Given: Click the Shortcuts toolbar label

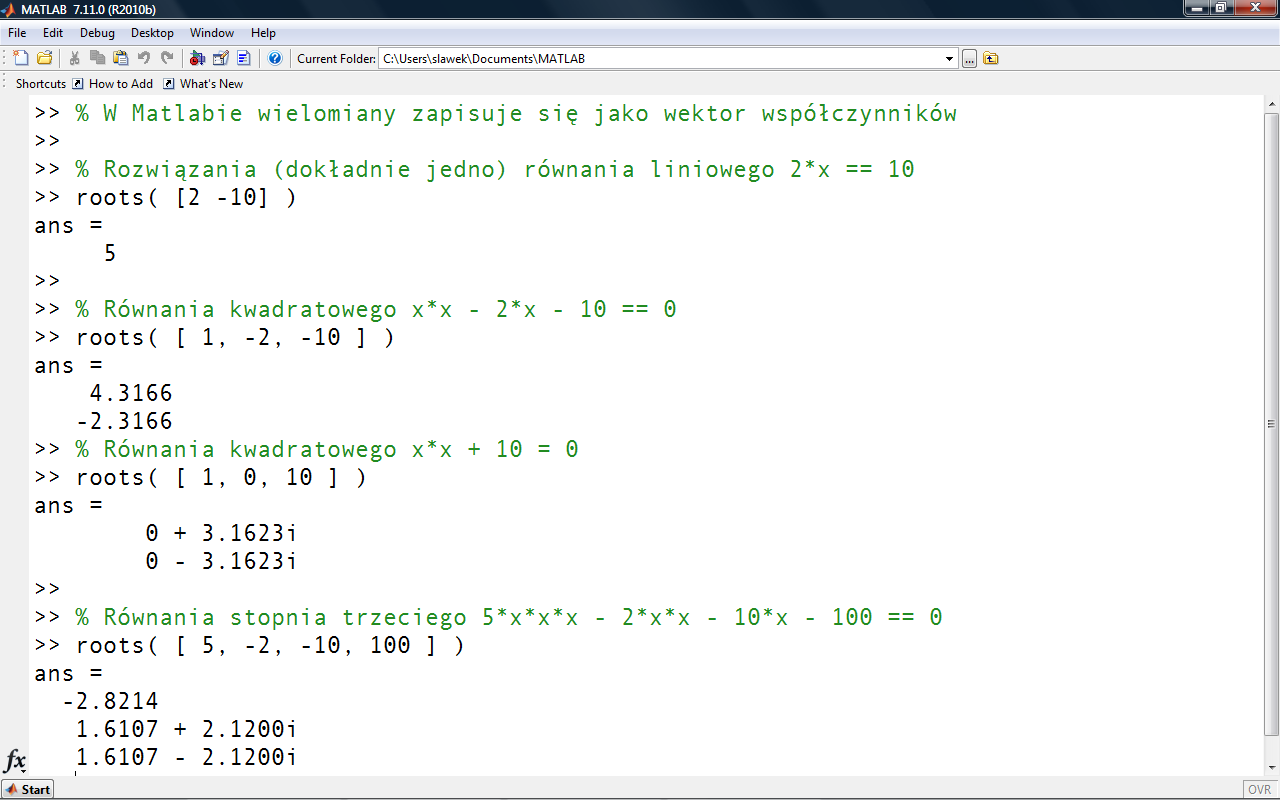Looking at the screenshot, I should pos(41,84).
